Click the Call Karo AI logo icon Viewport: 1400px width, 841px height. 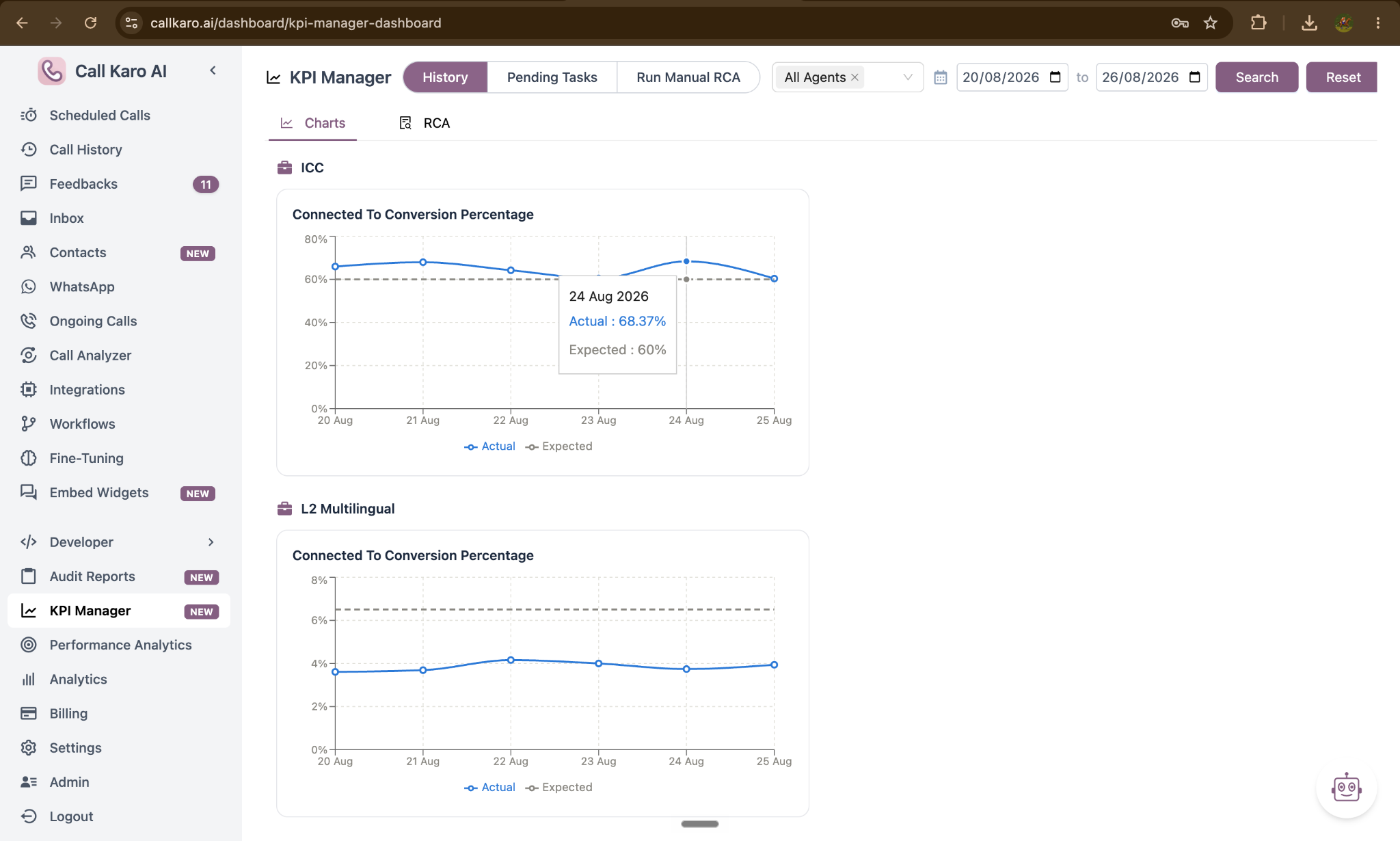click(52, 71)
